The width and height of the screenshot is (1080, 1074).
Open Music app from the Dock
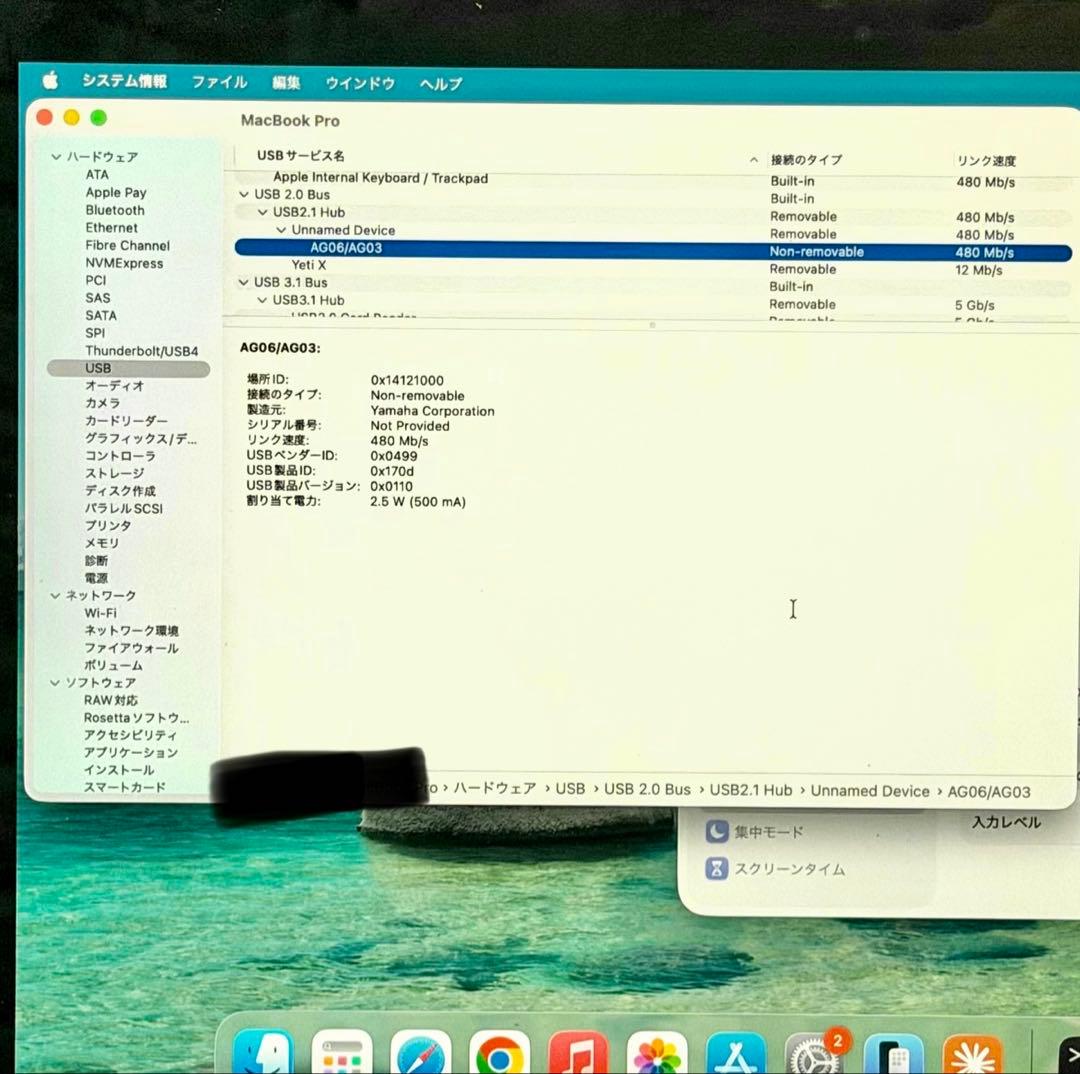578,1053
